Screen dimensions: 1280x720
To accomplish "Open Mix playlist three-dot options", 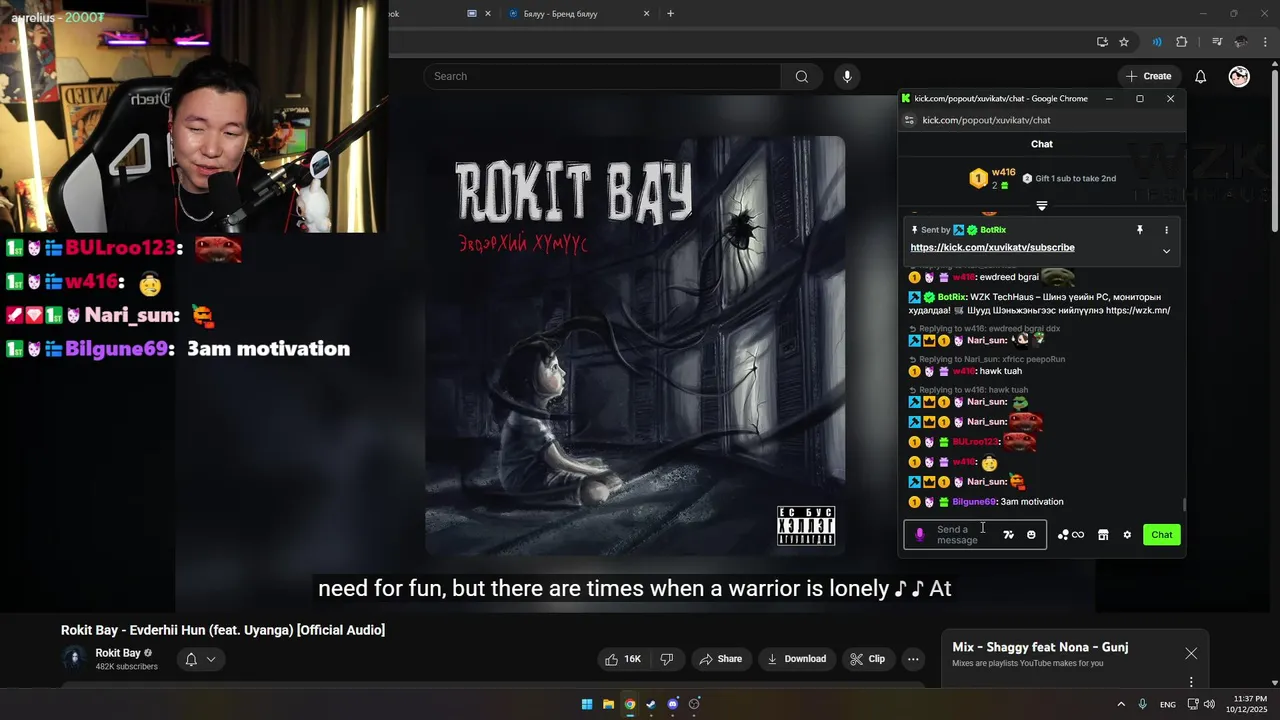I will pyautogui.click(x=1191, y=682).
